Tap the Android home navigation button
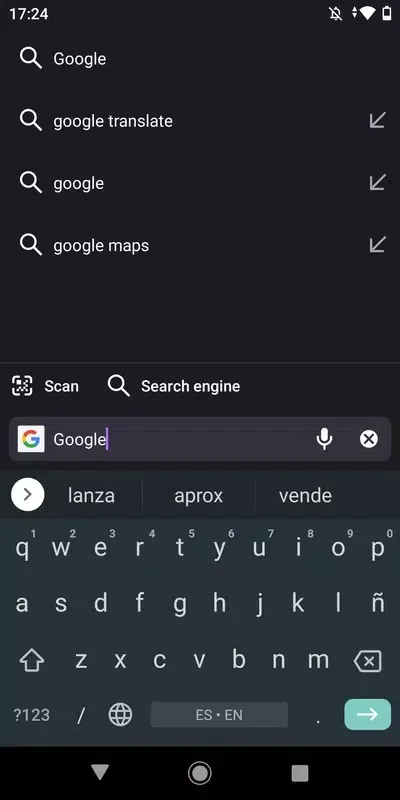Viewport: 400px width, 800px height. pyautogui.click(x=199, y=773)
